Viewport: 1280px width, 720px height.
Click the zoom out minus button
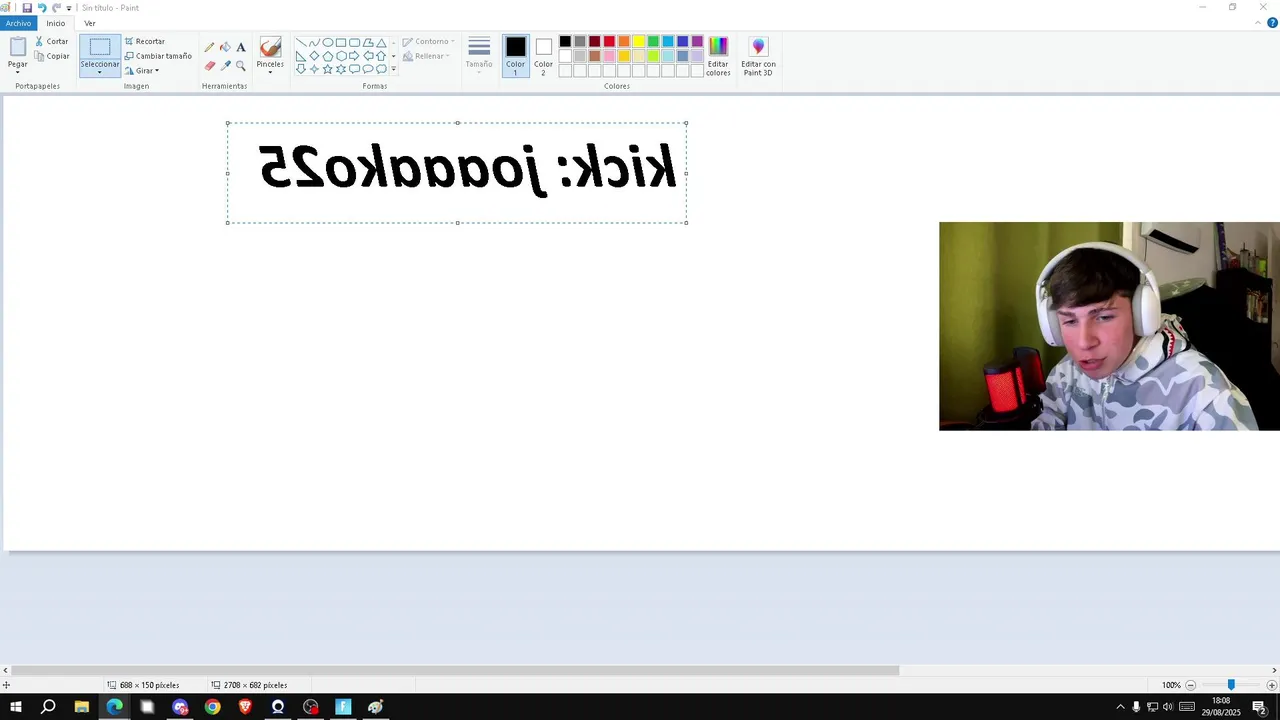[1190, 685]
